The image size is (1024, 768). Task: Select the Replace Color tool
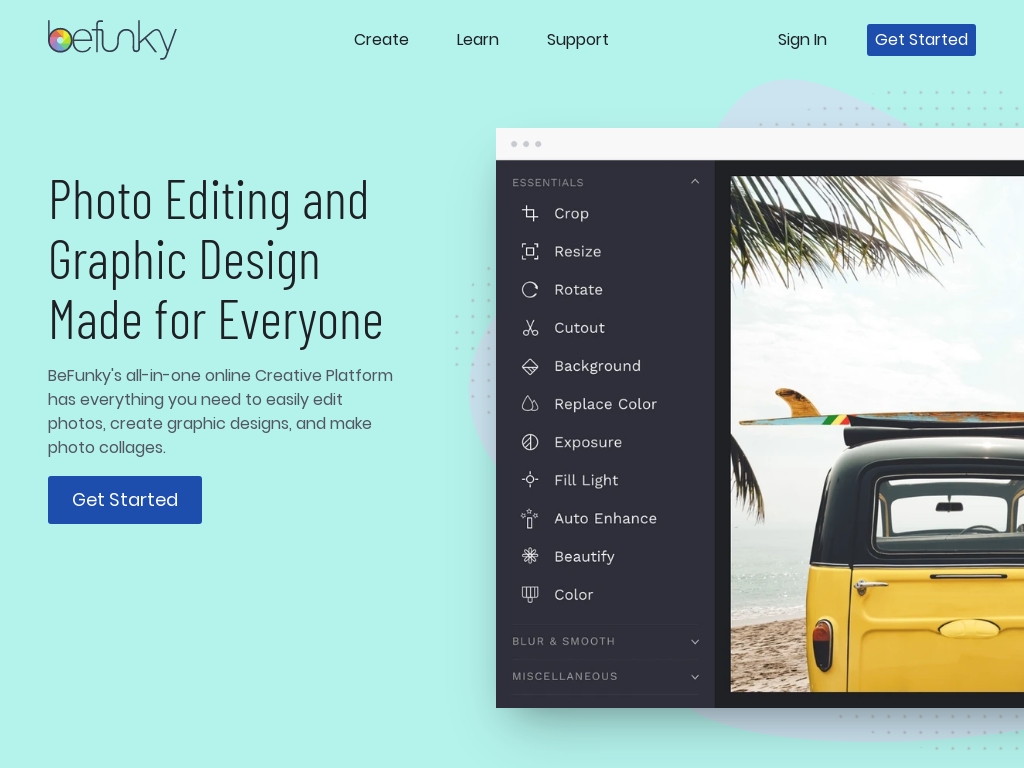605,404
